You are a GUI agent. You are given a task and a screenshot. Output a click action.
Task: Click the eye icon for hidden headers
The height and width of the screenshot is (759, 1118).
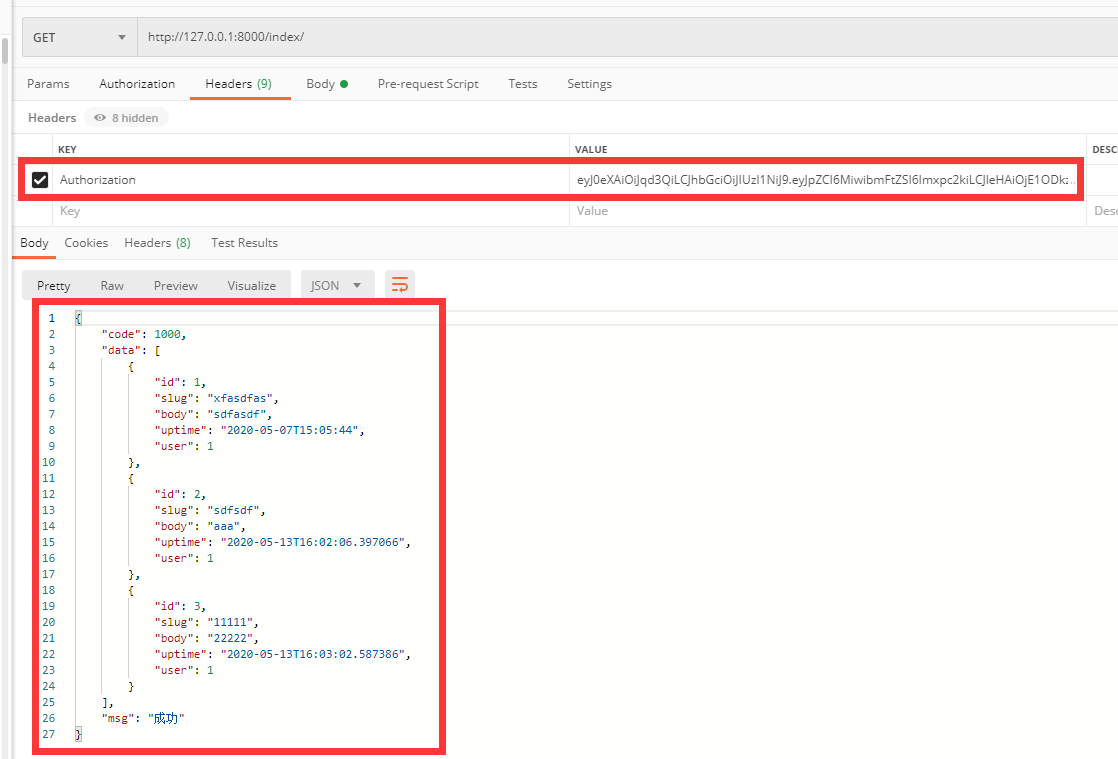tap(100, 118)
